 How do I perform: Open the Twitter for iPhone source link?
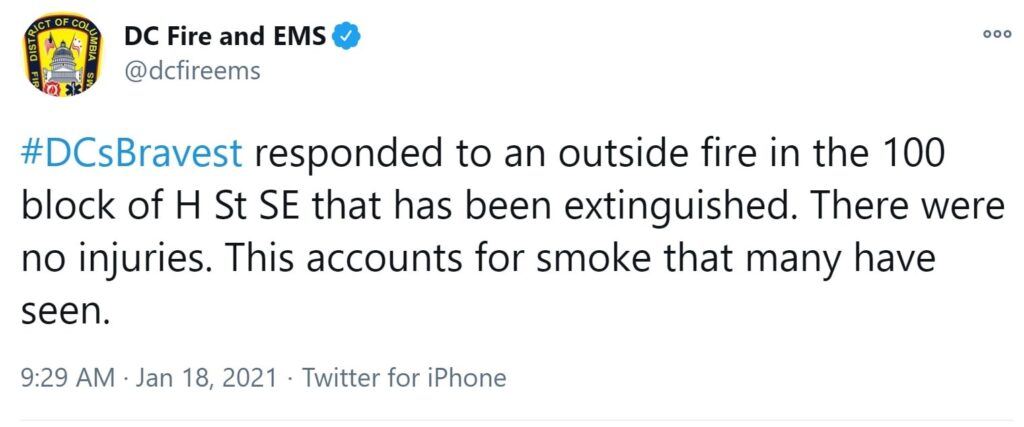[x=404, y=379]
